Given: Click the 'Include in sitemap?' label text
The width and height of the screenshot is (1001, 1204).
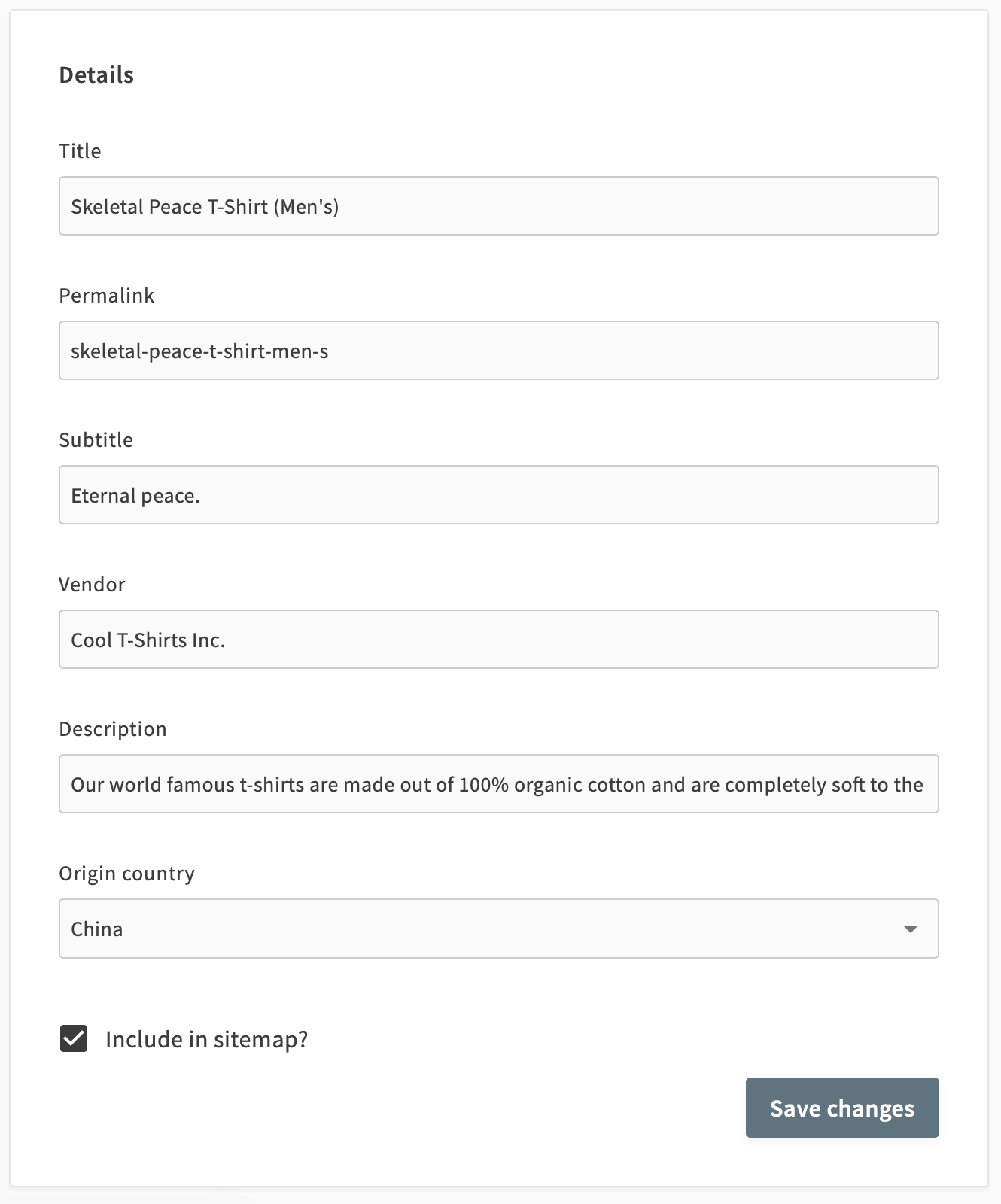Looking at the screenshot, I should pyautogui.click(x=207, y=1039).
